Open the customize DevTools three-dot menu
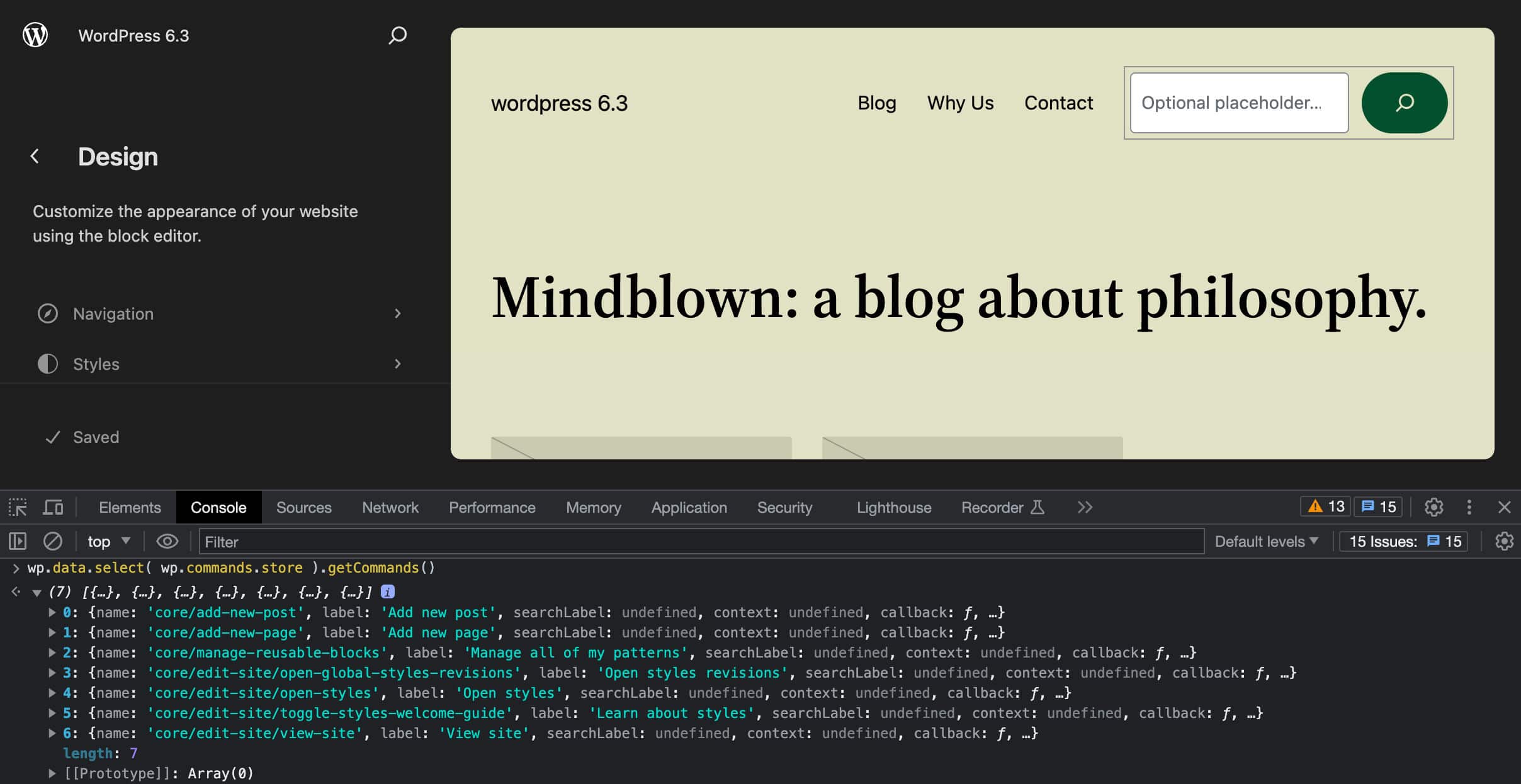Screen dimensions: 1521x784 (x=1469, y=507)
